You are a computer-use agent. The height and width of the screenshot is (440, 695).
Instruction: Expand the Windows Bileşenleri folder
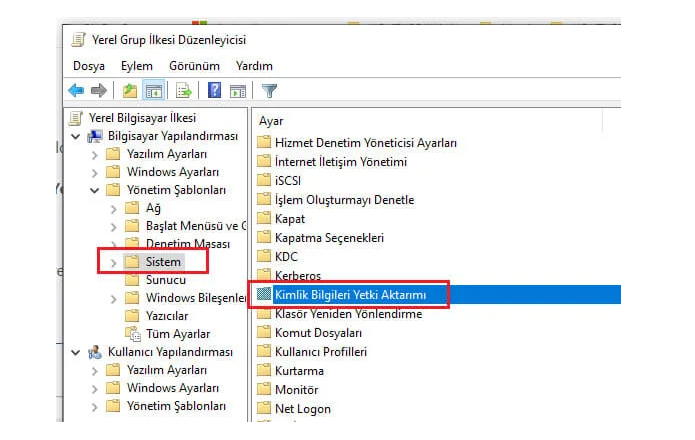click(113, 299)
